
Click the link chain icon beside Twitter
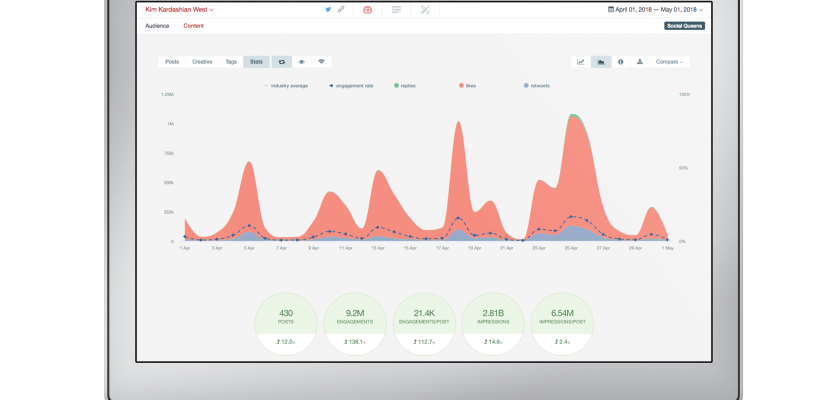tap(341, 9)
